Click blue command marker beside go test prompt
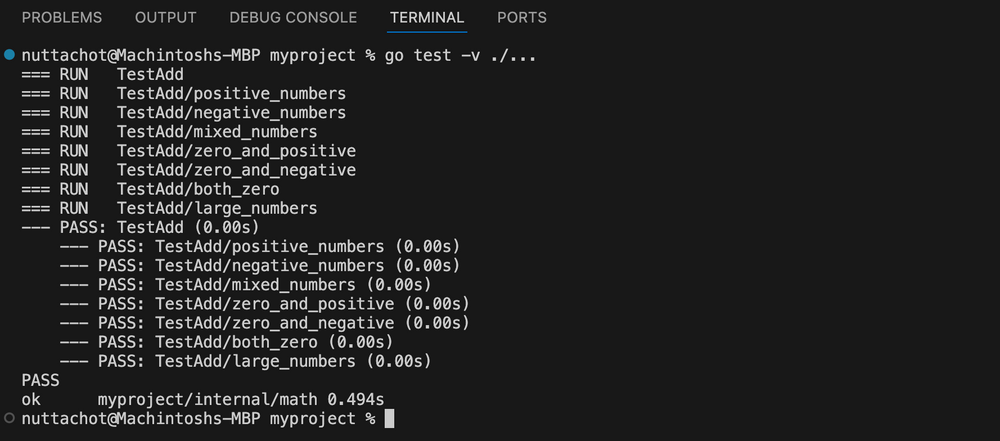The image size is (1000, 441). (9, 55)
